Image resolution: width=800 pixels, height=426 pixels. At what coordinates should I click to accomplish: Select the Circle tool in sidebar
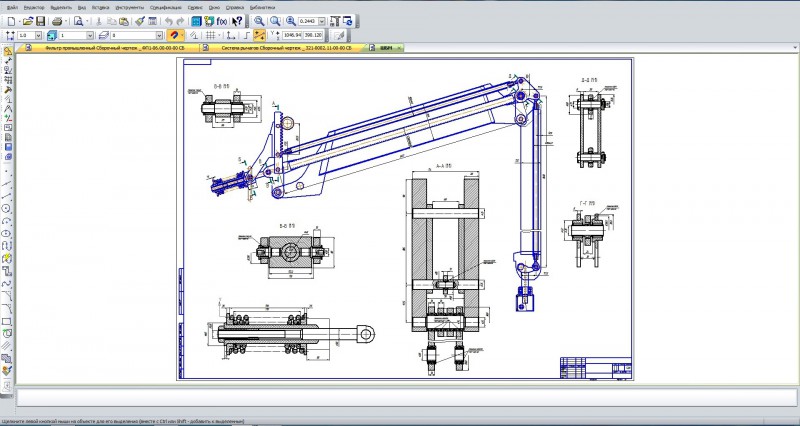click(x=7, y=208)
